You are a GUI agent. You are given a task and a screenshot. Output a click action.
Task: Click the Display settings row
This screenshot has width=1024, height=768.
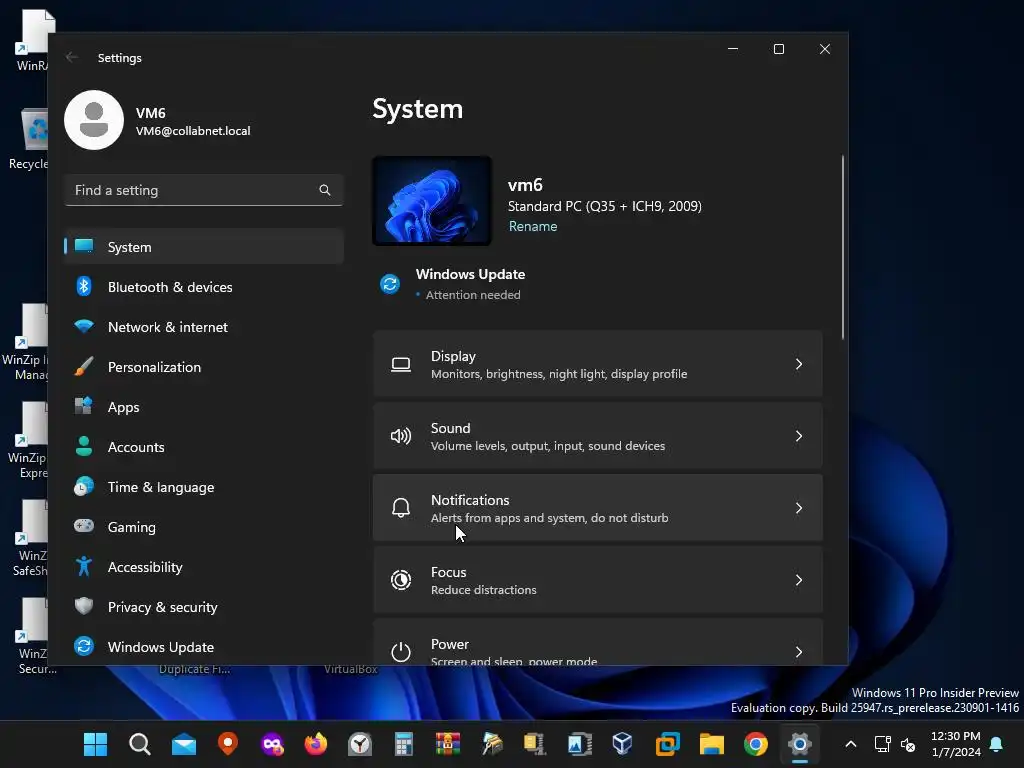point(598,364)
